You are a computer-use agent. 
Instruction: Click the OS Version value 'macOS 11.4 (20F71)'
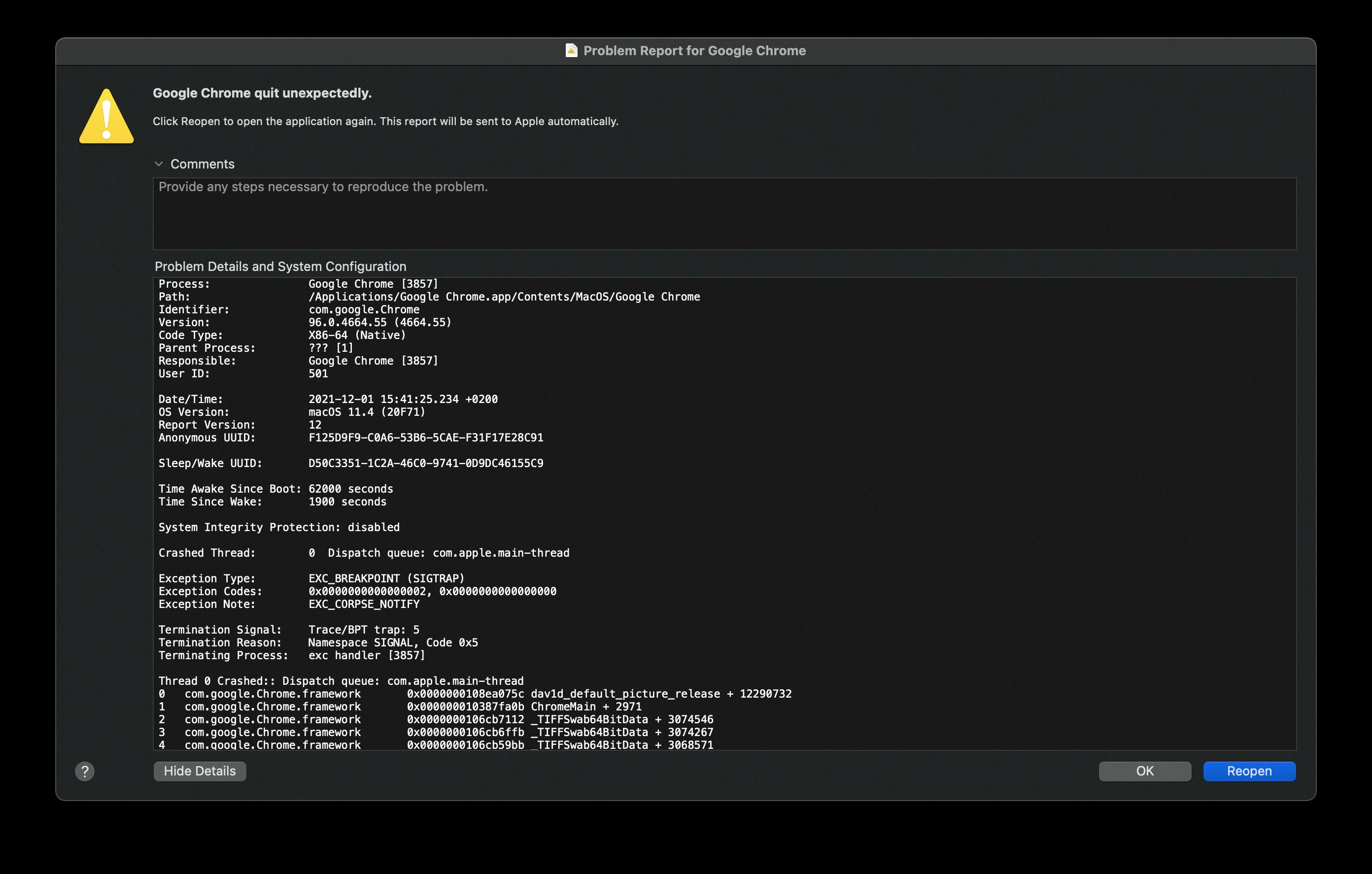(367, 412)
